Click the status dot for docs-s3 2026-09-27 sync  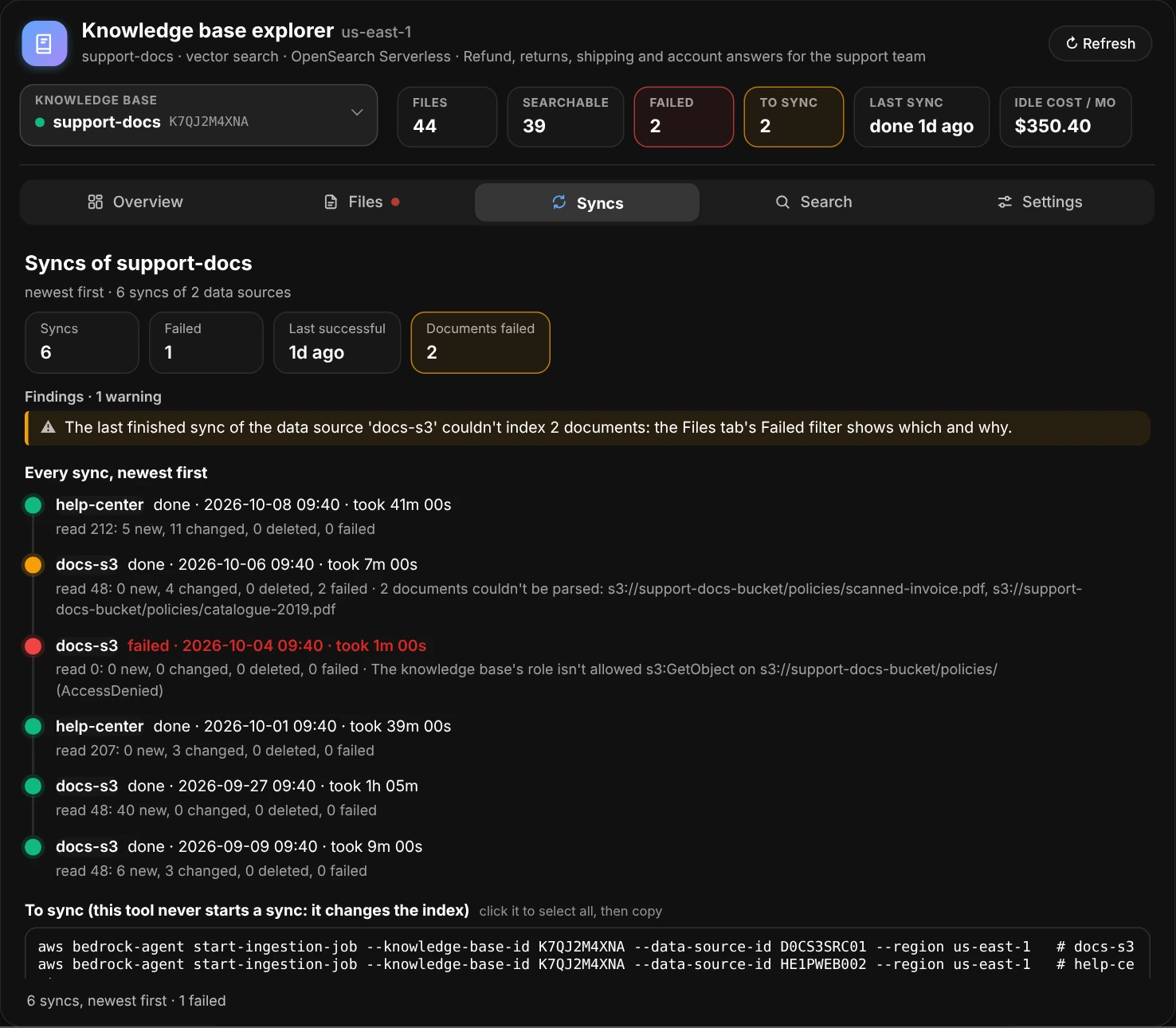coord(33,787)
